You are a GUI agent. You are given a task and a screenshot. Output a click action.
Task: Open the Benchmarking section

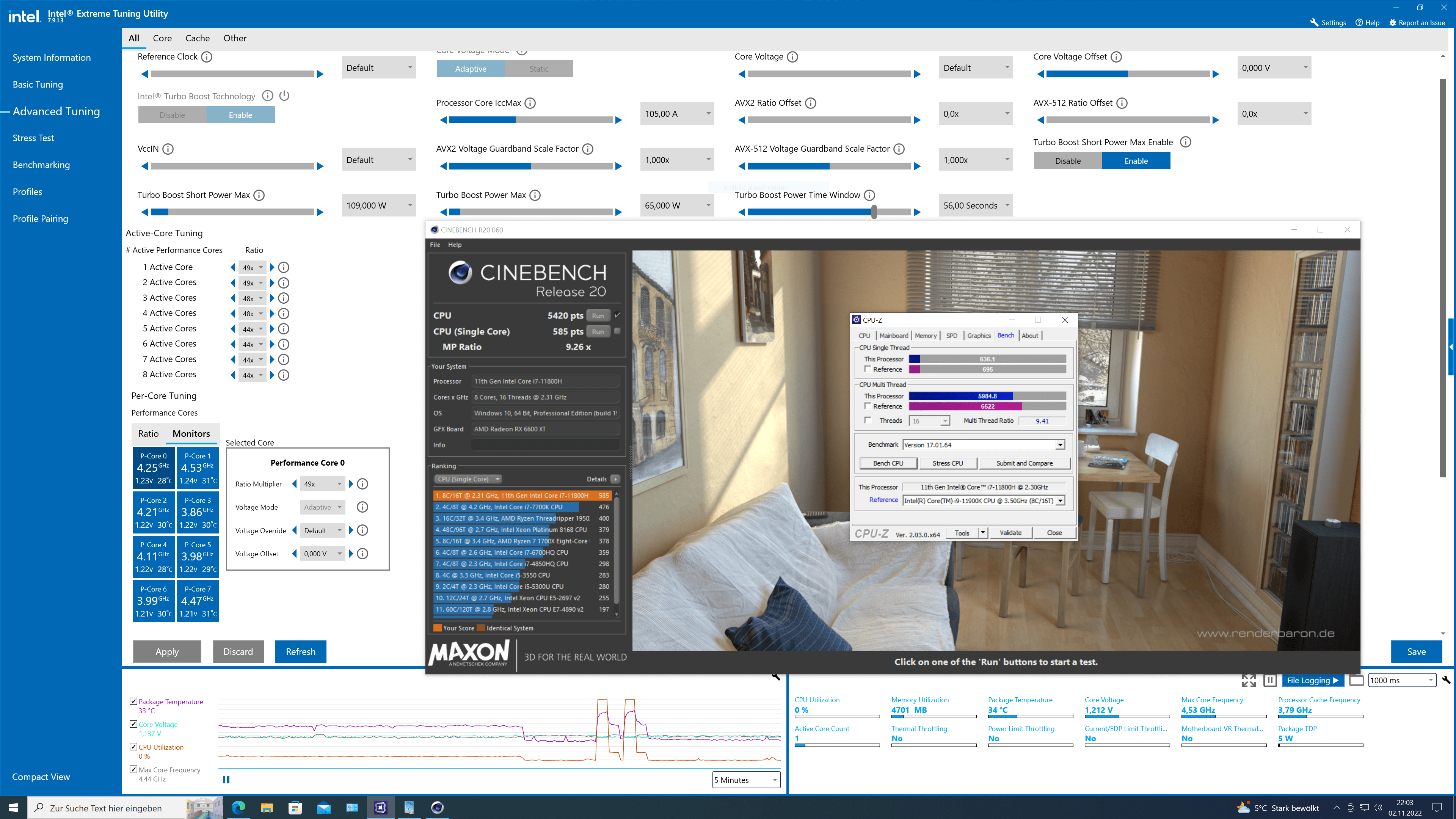click(x=41, y=165)
